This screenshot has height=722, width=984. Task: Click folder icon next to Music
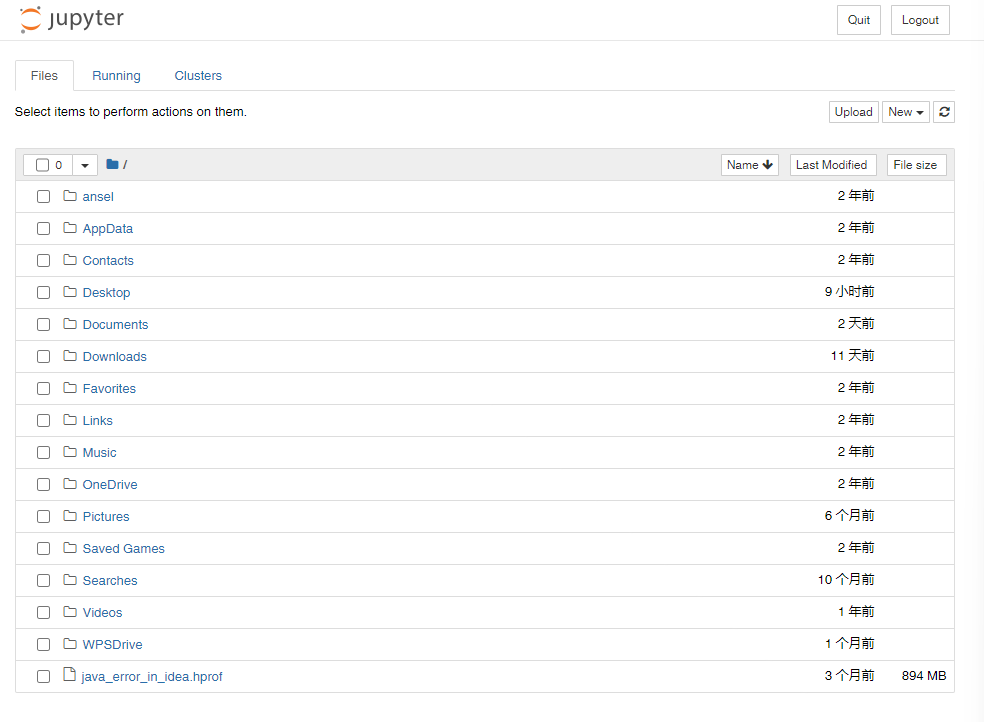[x=70, y=452]
